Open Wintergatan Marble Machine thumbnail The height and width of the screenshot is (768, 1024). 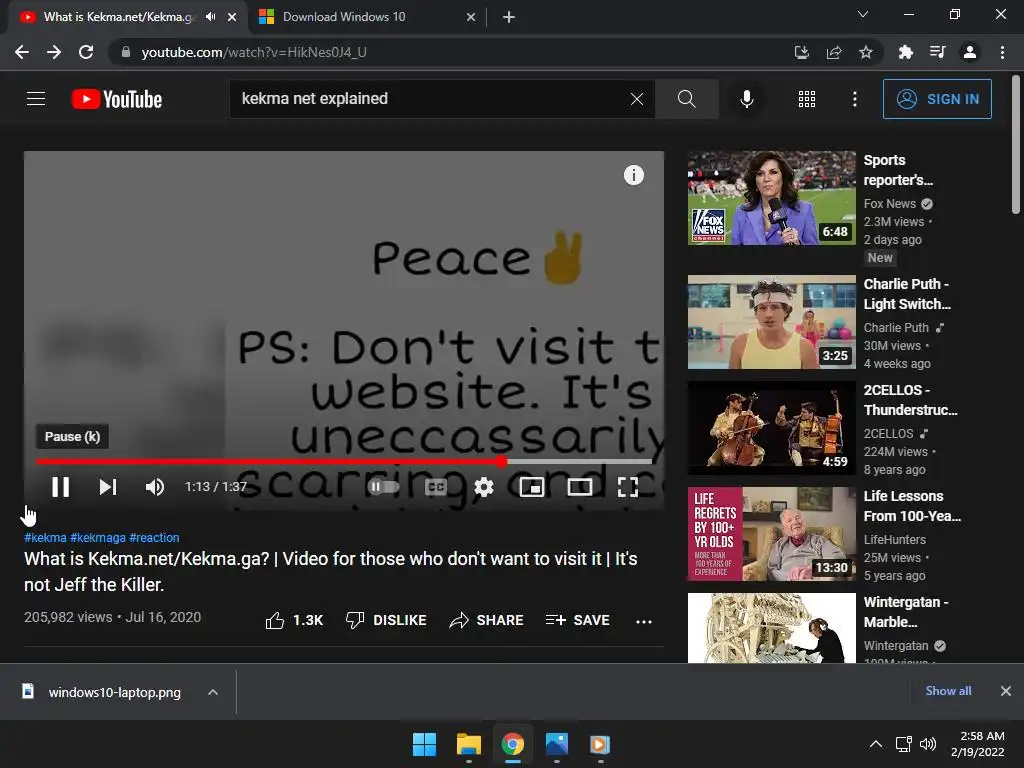coord(771,628)
